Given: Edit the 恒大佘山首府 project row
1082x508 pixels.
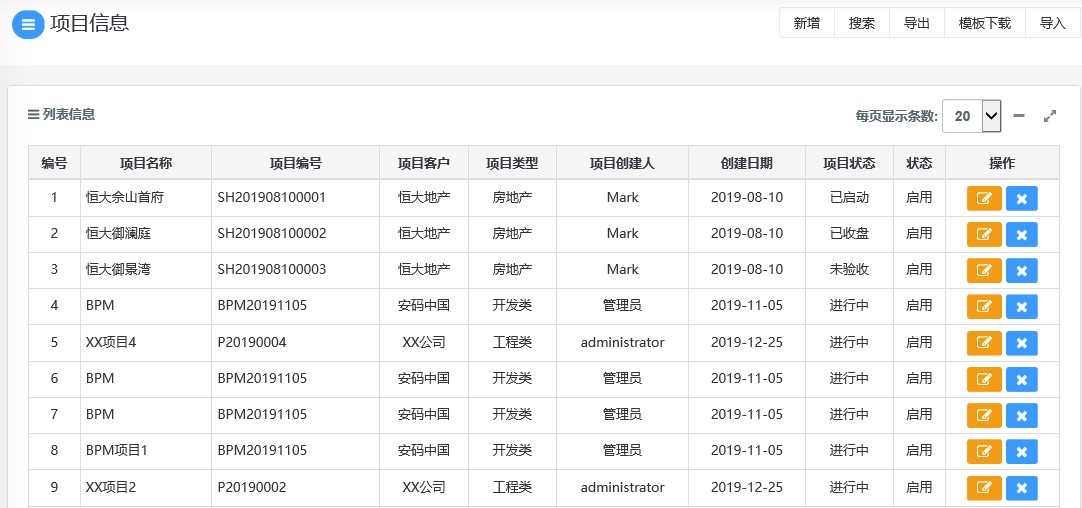Looking at the screenshot, I should 984,198.
